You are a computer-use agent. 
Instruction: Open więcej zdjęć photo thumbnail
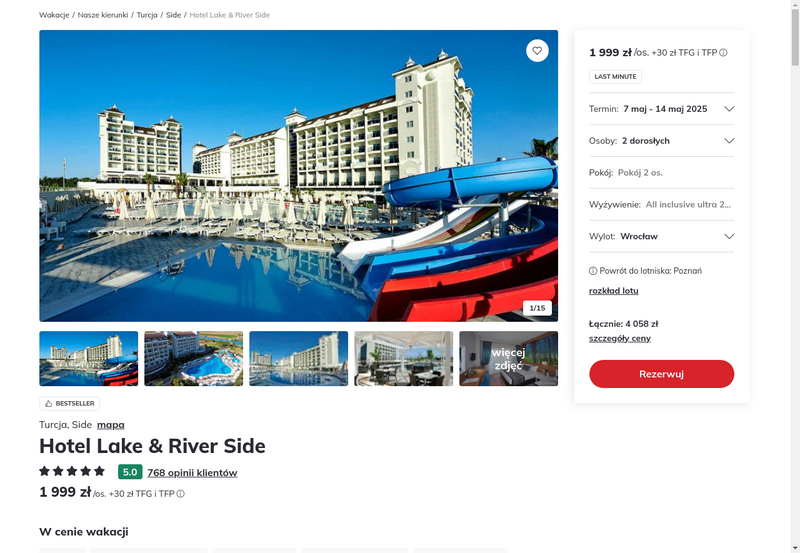coord(508,359)
